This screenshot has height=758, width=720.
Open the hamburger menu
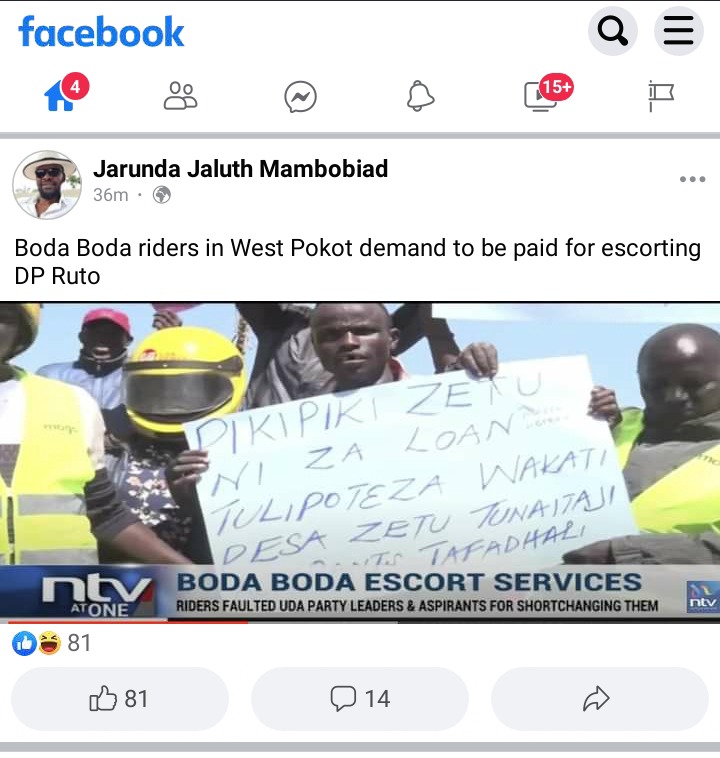pyautogui.click(x=678, y=31)
